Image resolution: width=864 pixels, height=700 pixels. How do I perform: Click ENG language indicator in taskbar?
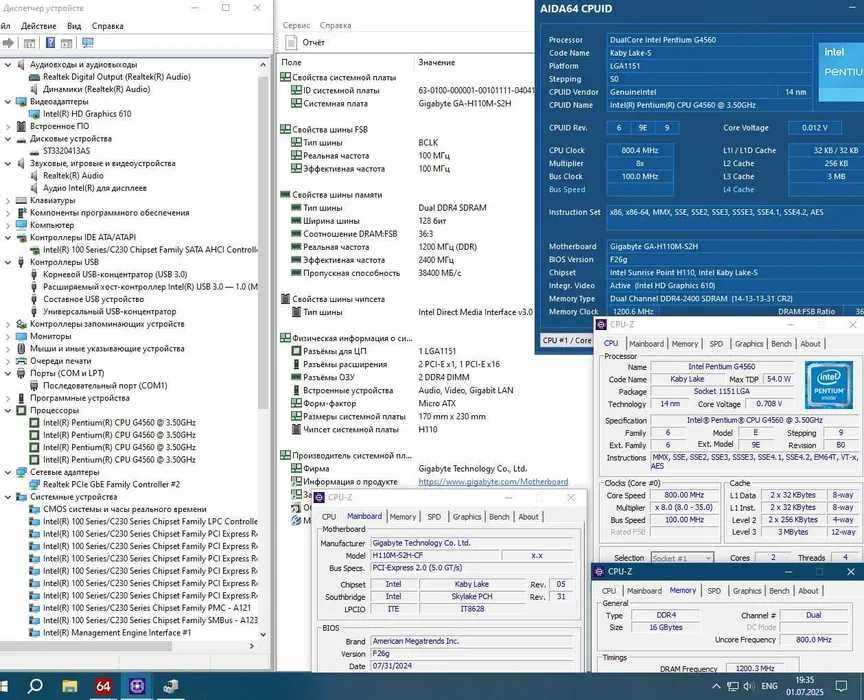coord(769,686)
